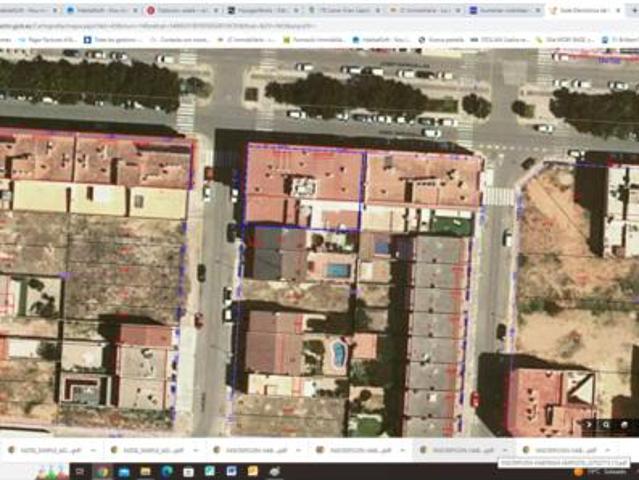Screen dimensions: 639x480
Task: Open highlighted INSCRIPCION download with tooltip
Action: (x=456, y=450)
